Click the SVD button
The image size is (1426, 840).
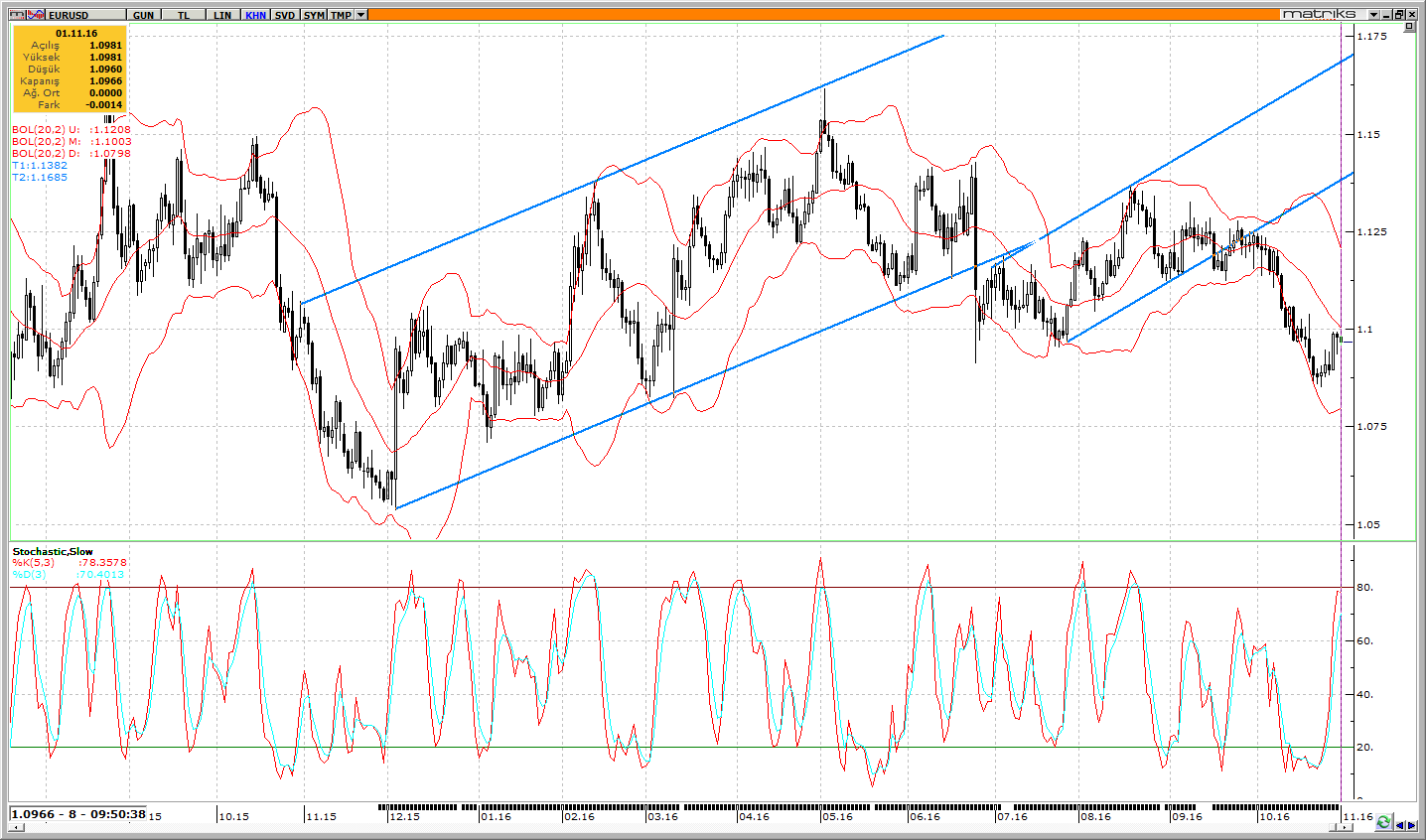coord(285,15)
